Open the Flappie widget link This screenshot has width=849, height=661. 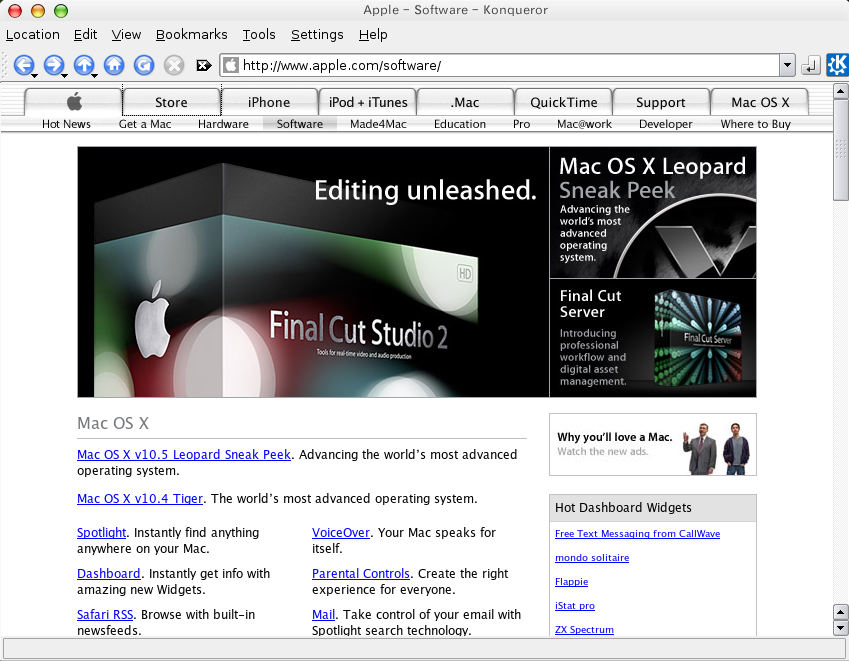coord(571,581)
